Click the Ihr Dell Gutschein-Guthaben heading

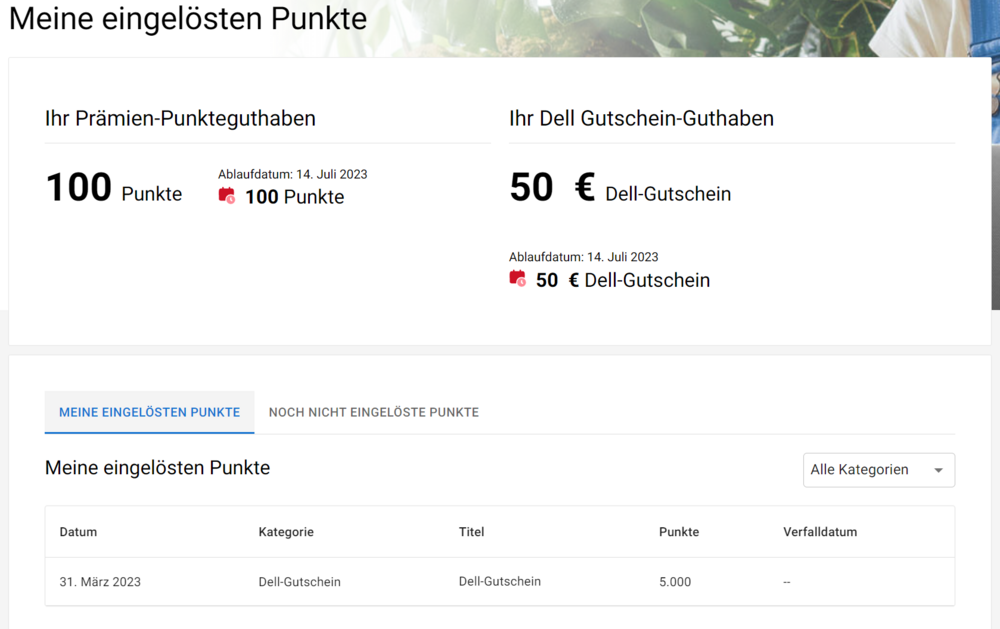pyautogui.click(x=641, y=118)
